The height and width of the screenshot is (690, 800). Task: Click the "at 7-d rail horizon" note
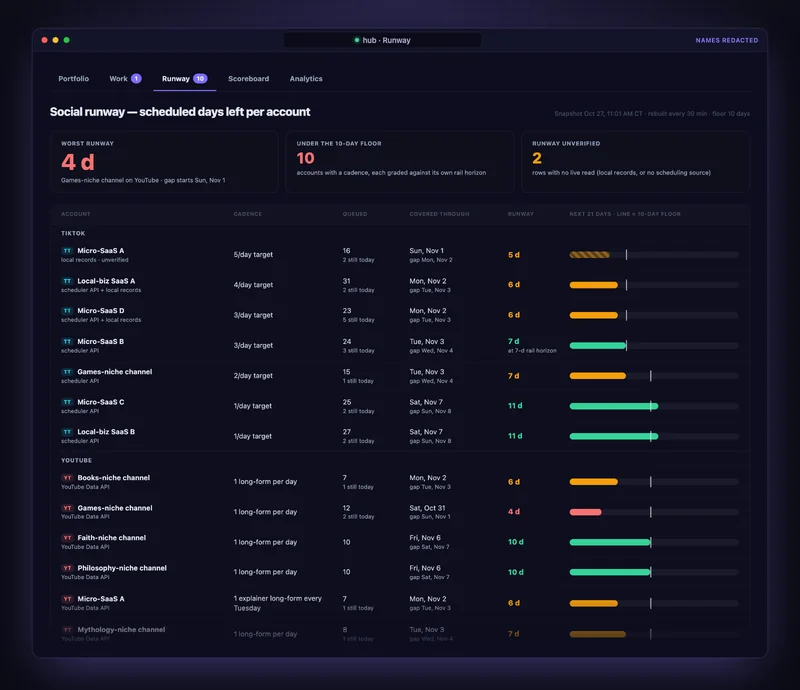pyautogui.click(x=532, y=351)
